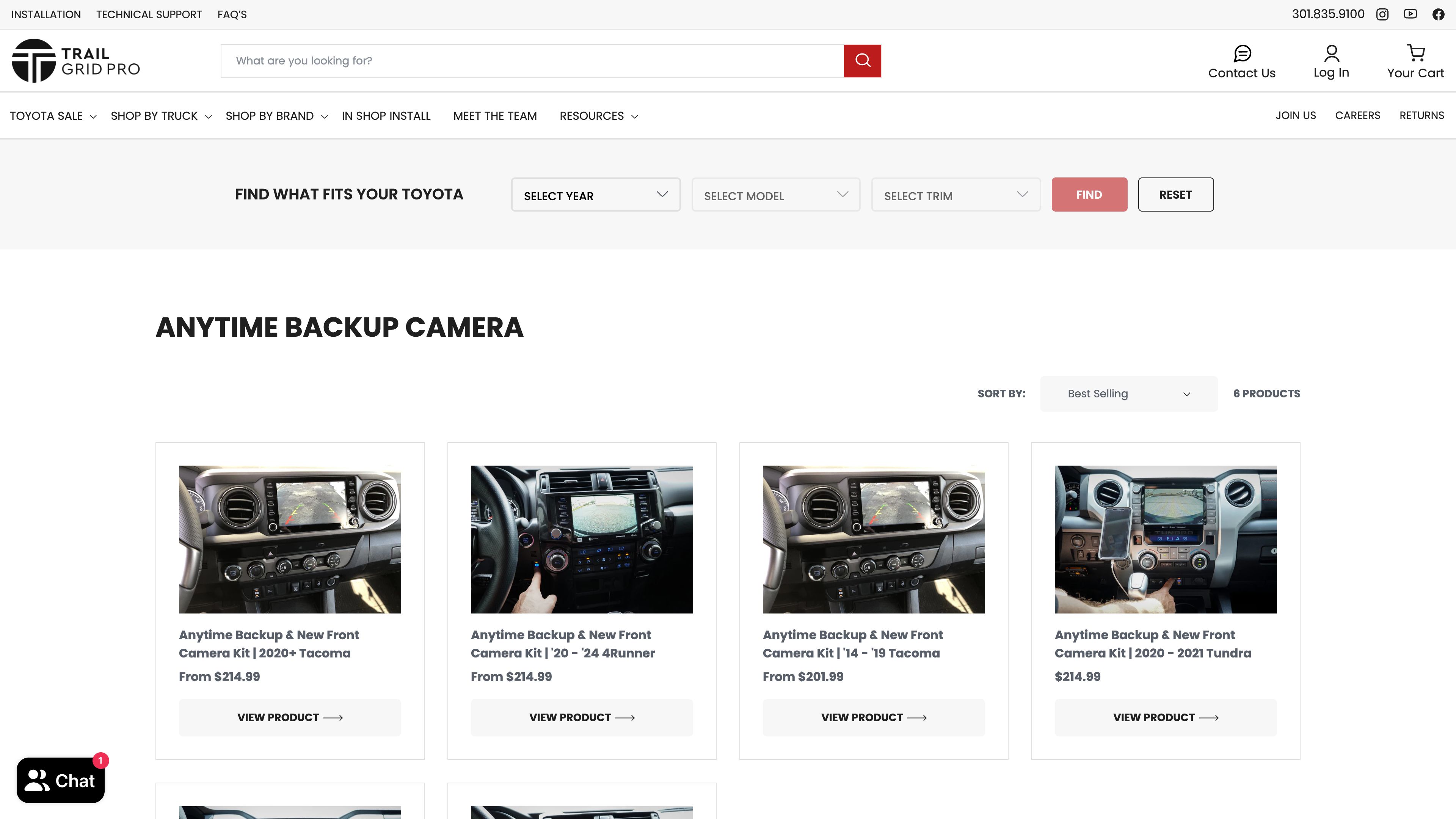Open the 2020 - 2021 Tundra kit thumbnail
The height and width of the screenshot is (819, 1456).
click(x=1165, y=539)
